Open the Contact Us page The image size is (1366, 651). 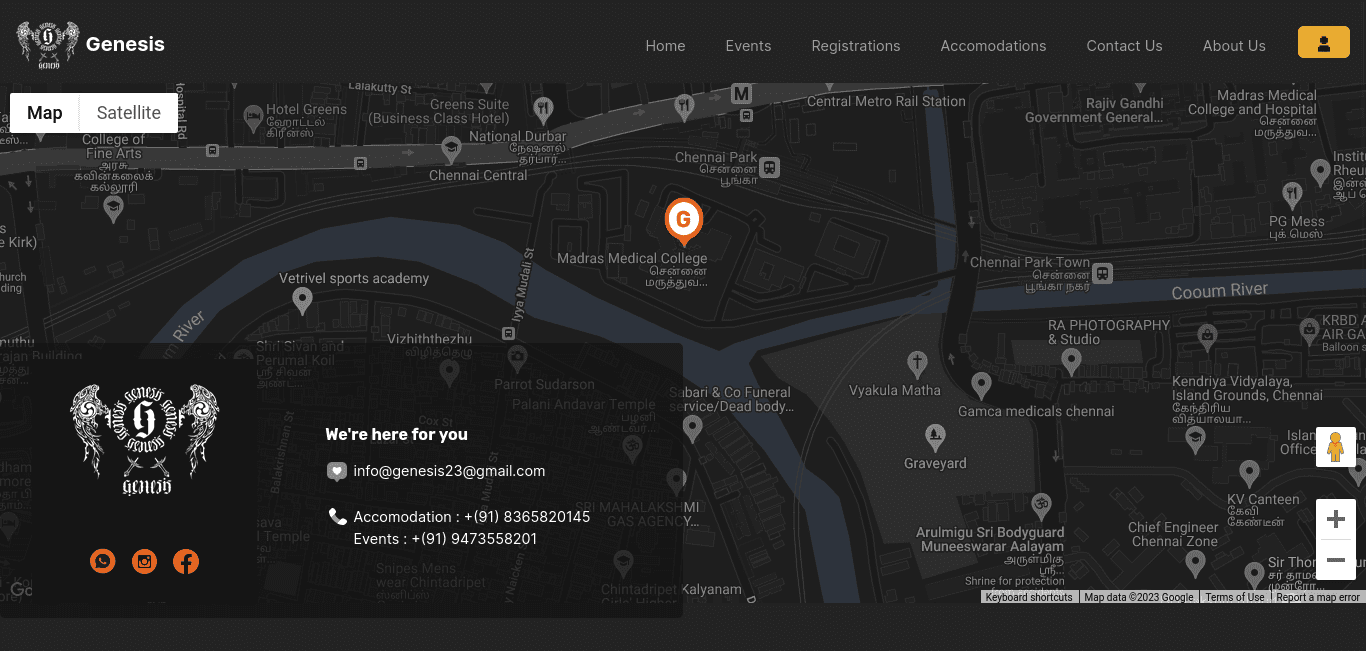tap(1124, 46)
